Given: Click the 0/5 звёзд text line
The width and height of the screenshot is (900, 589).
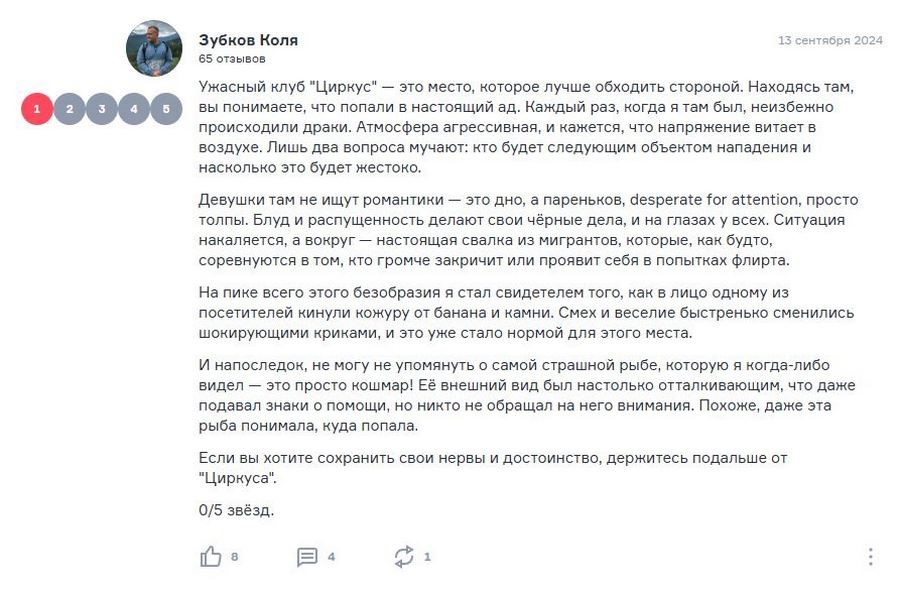Looking at the screenshot, I should (236, 510).
